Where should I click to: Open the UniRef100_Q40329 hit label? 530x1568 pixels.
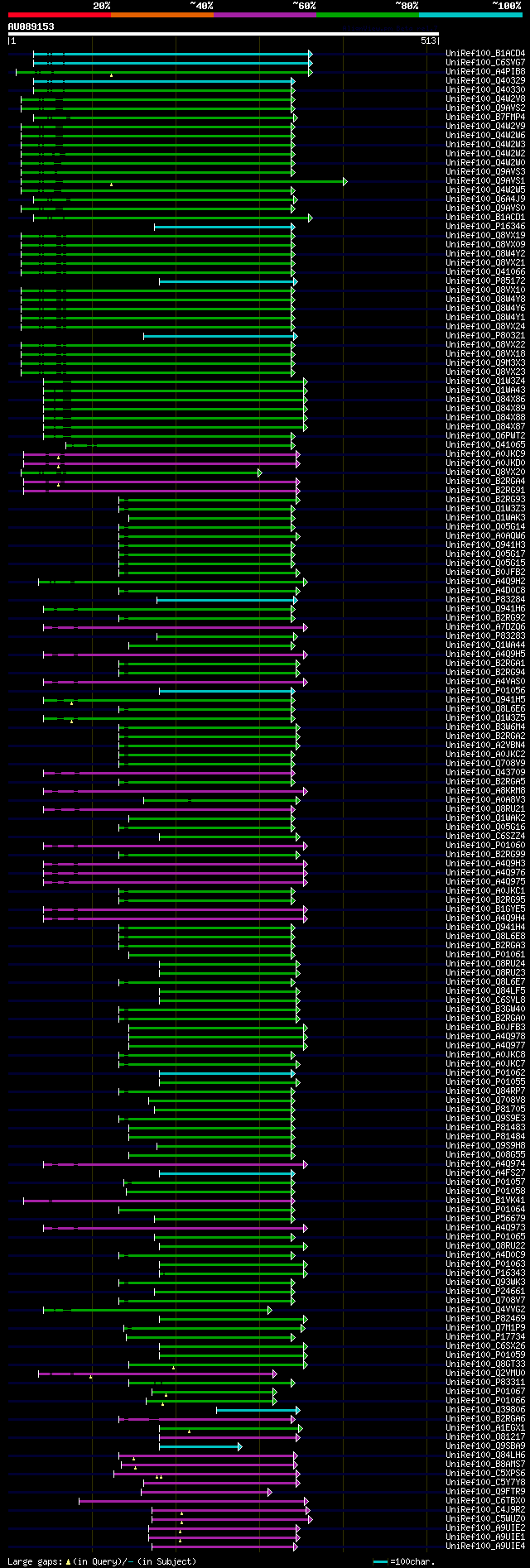[x=485, y=81]
